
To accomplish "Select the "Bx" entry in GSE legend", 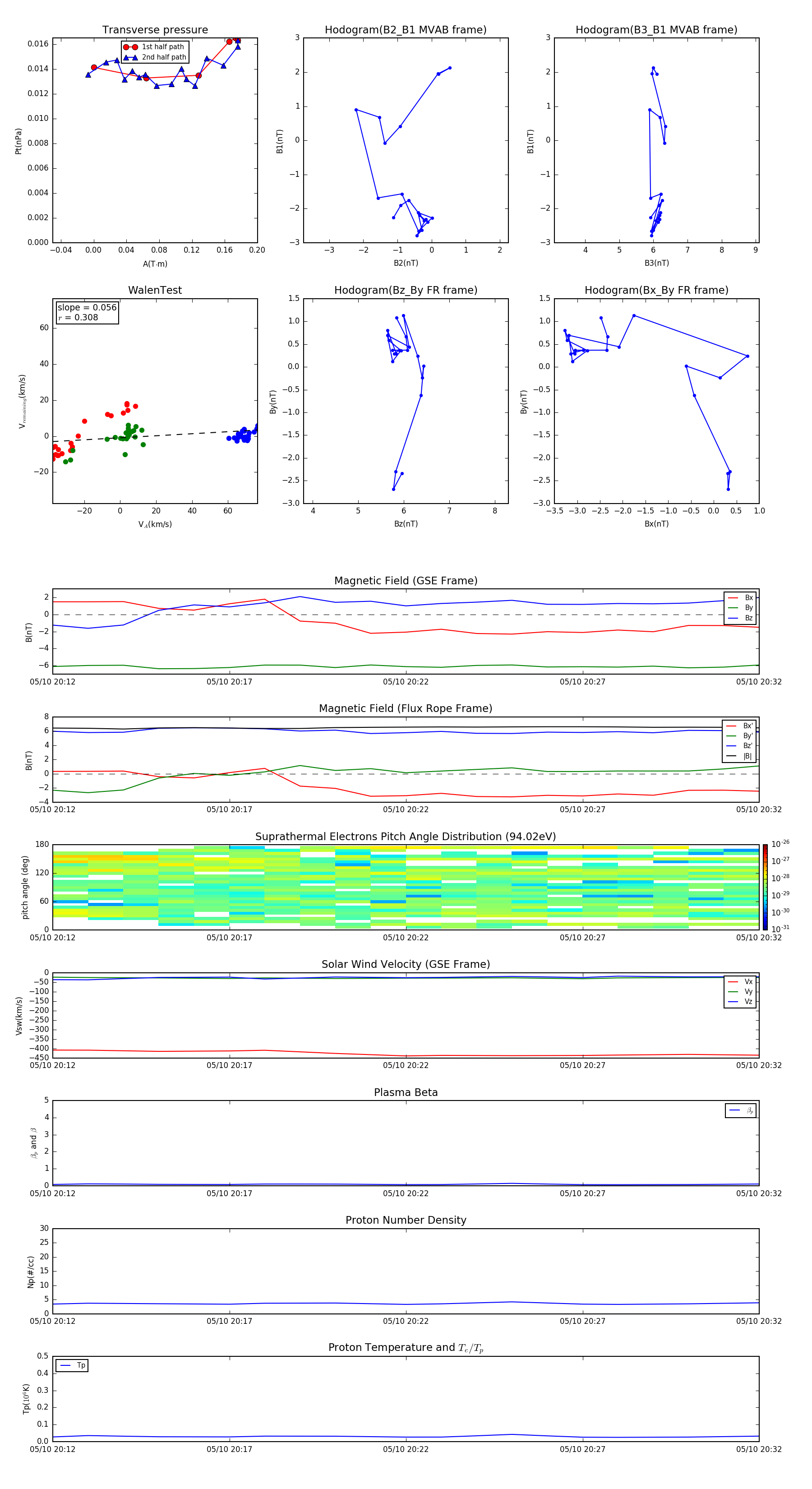I will [x=740, y=598].
